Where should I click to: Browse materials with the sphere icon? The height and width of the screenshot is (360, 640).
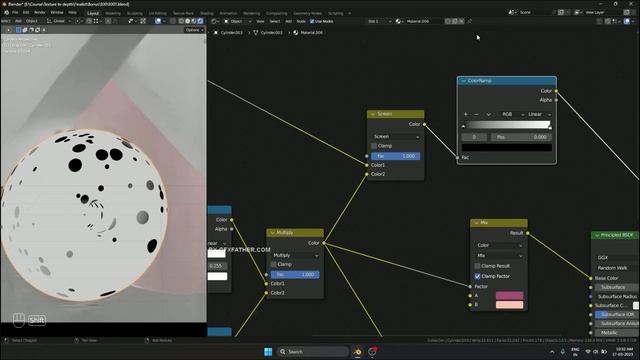click(399, 21)
